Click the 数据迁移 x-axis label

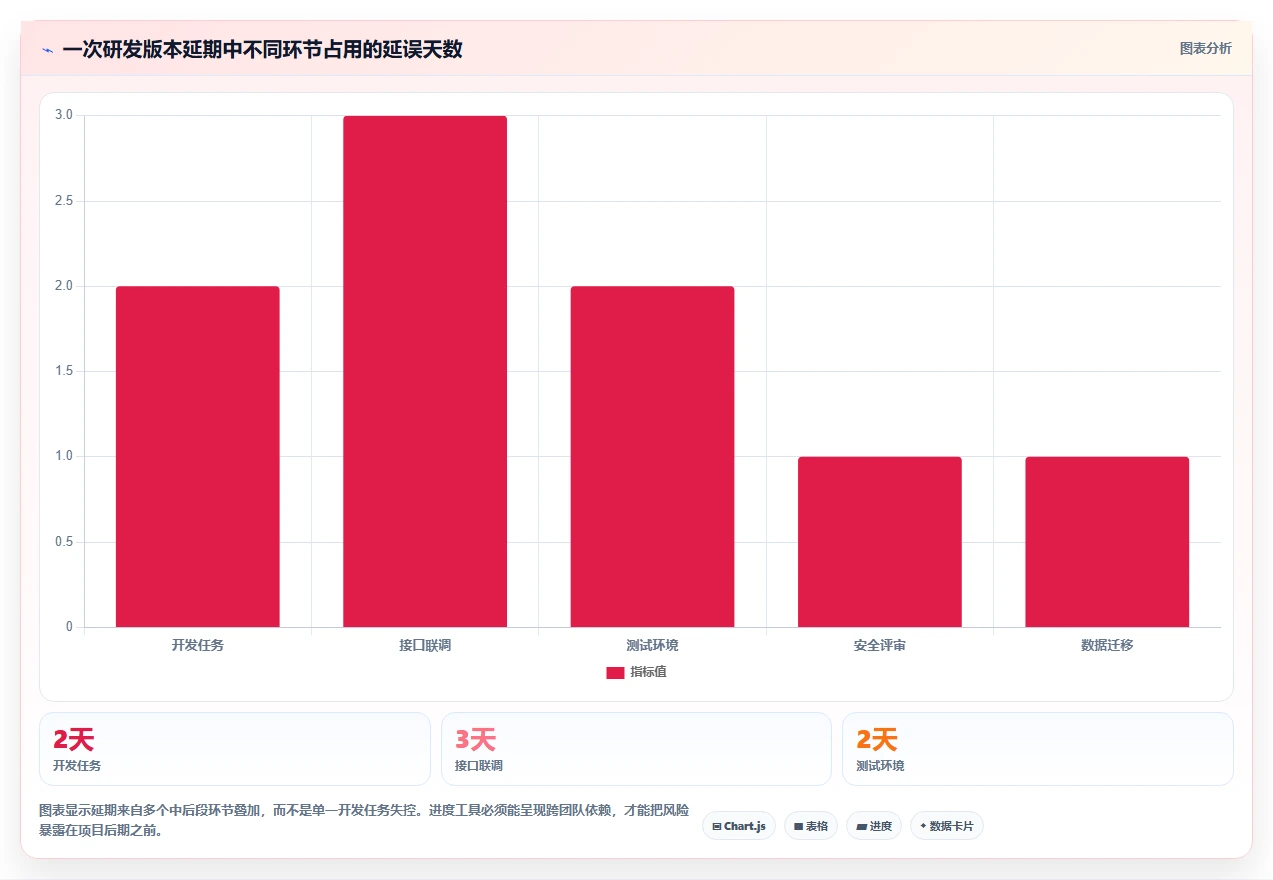click(1107, 645)
